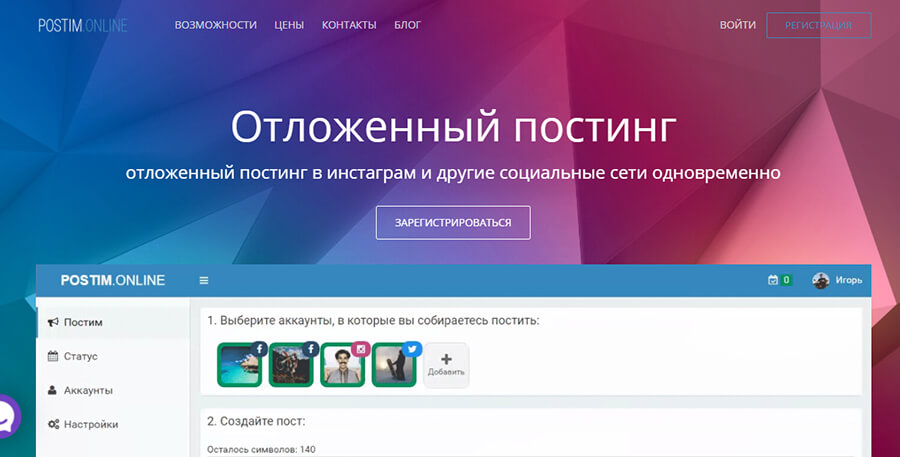Click the '2. Создайте пост:' heading
Viewport: 900px width, 457px height.
256,421
